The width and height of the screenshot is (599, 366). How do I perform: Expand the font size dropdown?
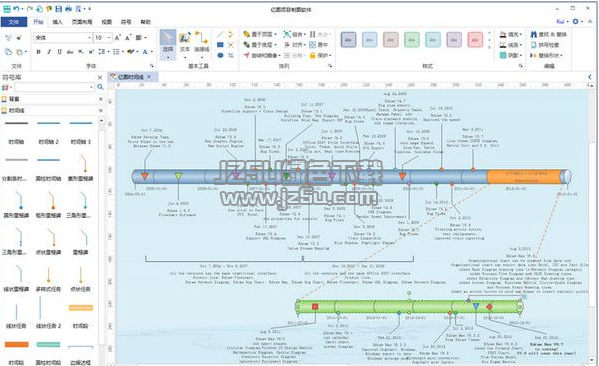(x=103, y=37)
